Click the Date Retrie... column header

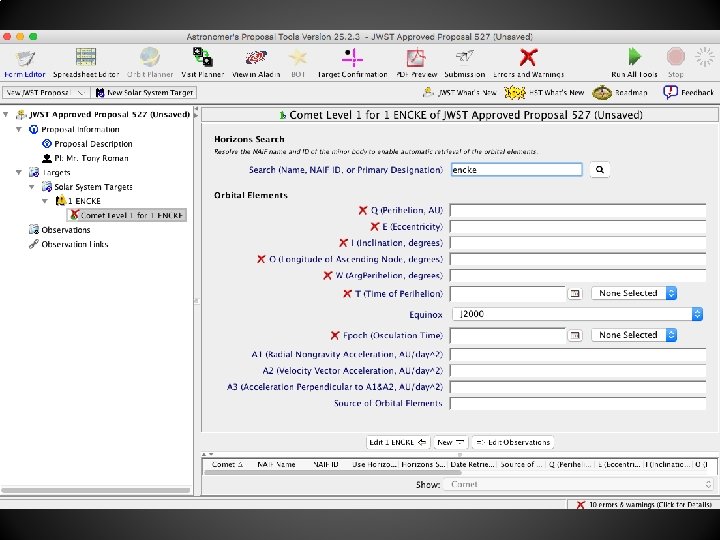472,464
